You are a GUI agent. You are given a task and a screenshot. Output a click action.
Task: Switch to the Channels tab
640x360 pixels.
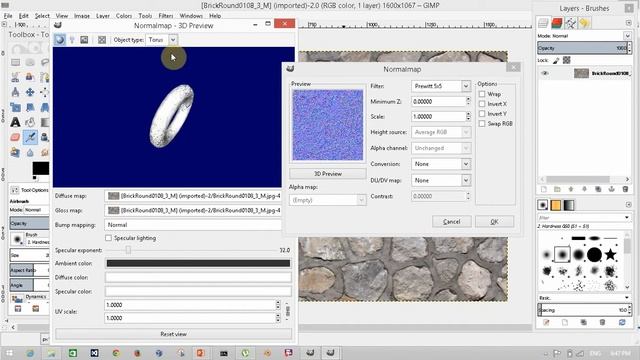557,23
